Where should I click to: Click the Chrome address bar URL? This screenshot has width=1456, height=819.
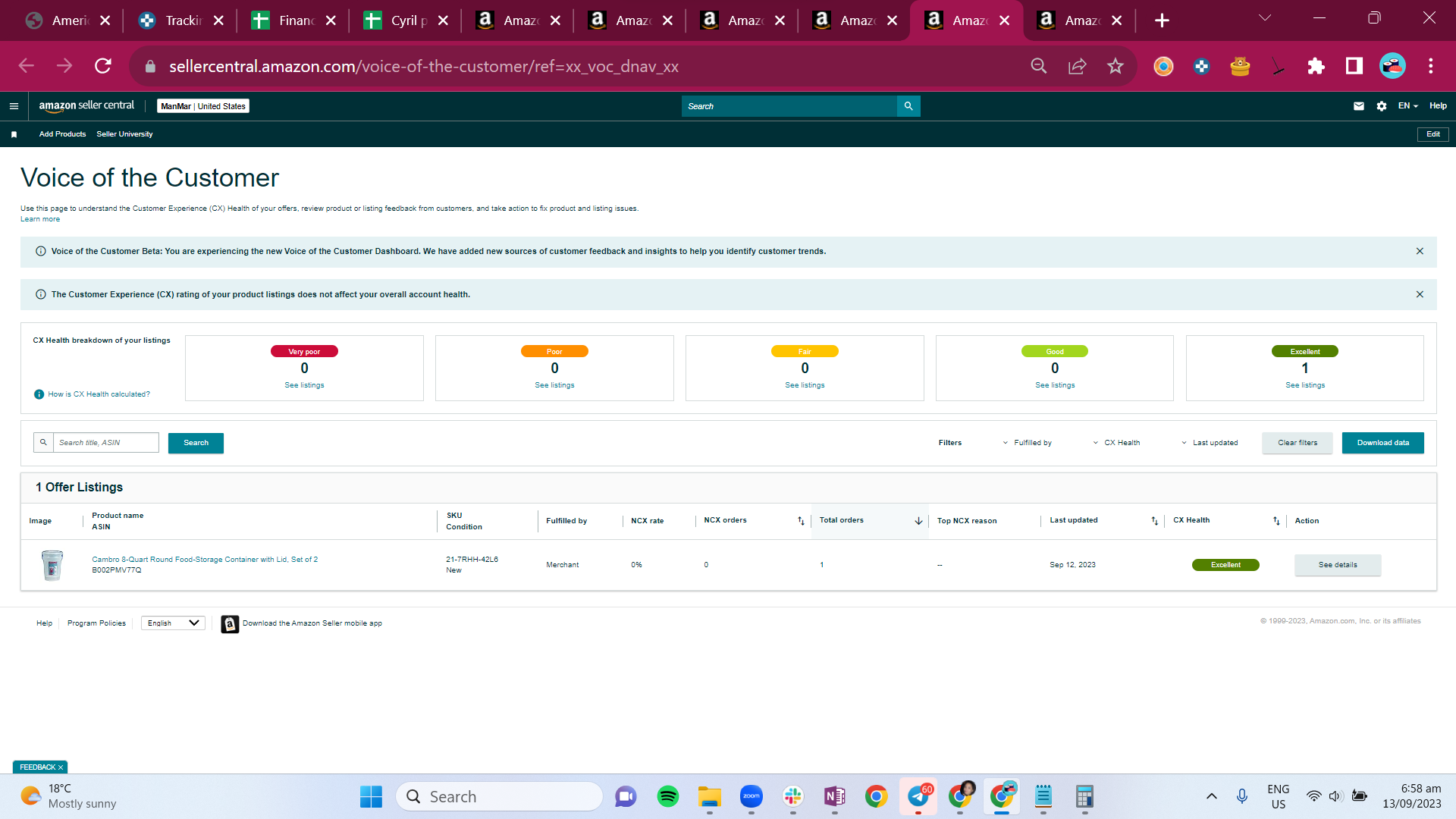(423, 67)
